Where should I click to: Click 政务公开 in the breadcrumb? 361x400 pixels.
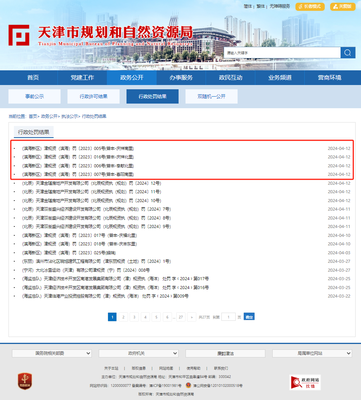[x=49, y=116]
